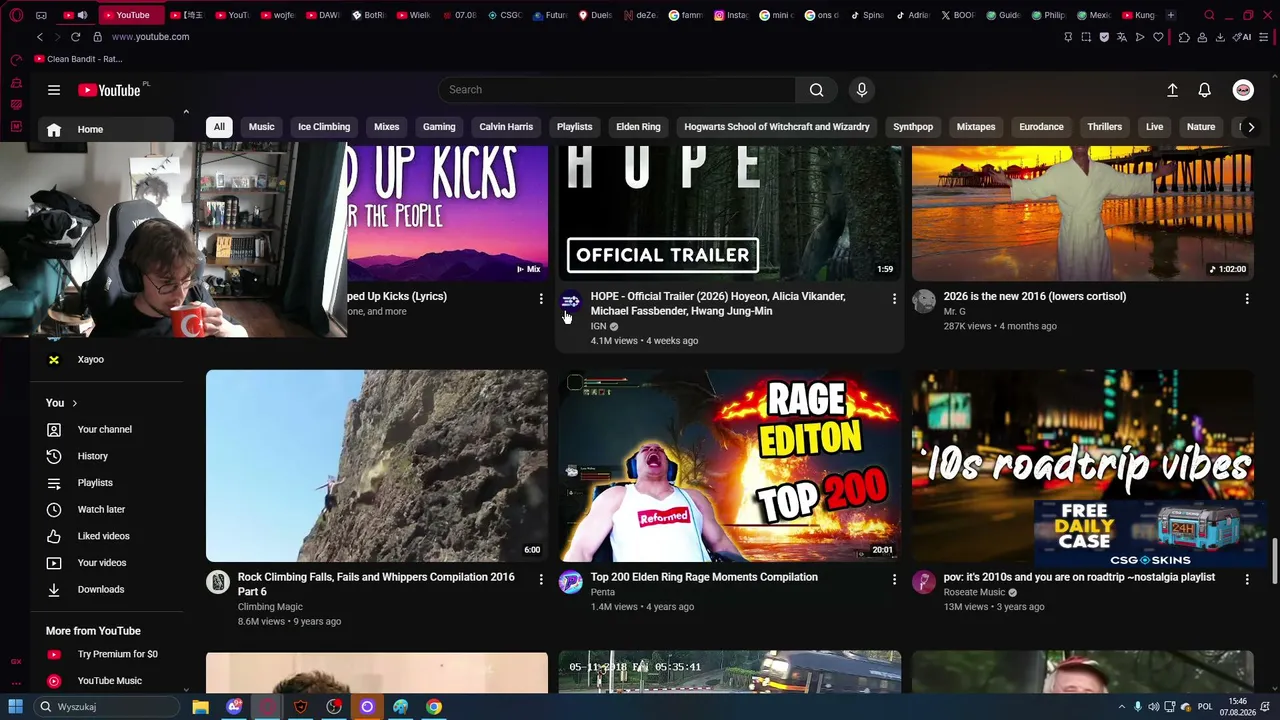Open the Mr. G channel avatar
This screenshot has width=1280, height=720.
pos(924,301)
